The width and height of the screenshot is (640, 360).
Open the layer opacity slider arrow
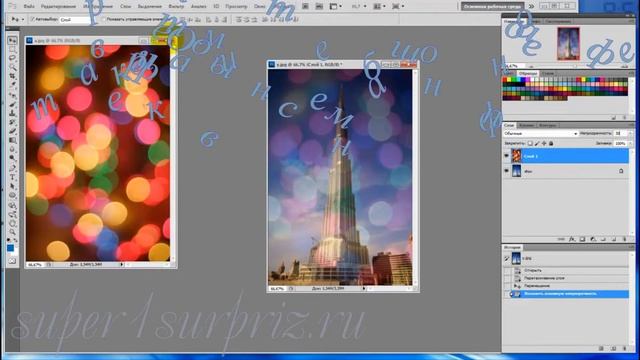point(630,133)
